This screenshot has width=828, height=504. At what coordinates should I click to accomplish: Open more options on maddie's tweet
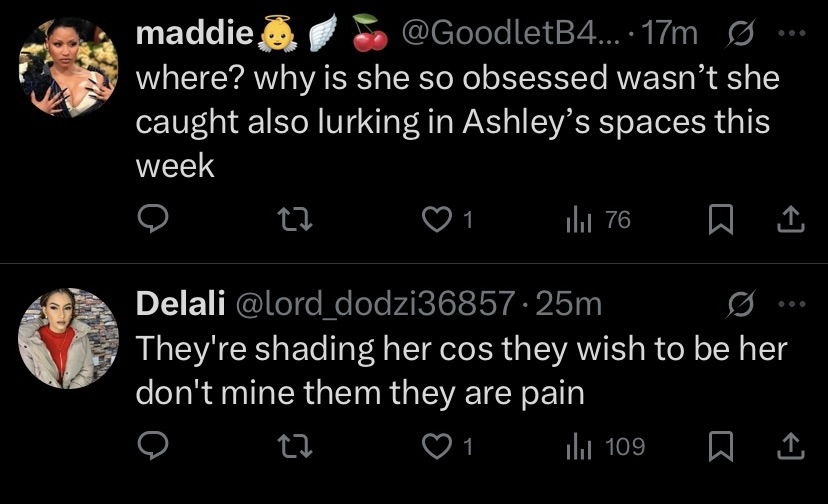pyautogui.click(x=792, y=33)
